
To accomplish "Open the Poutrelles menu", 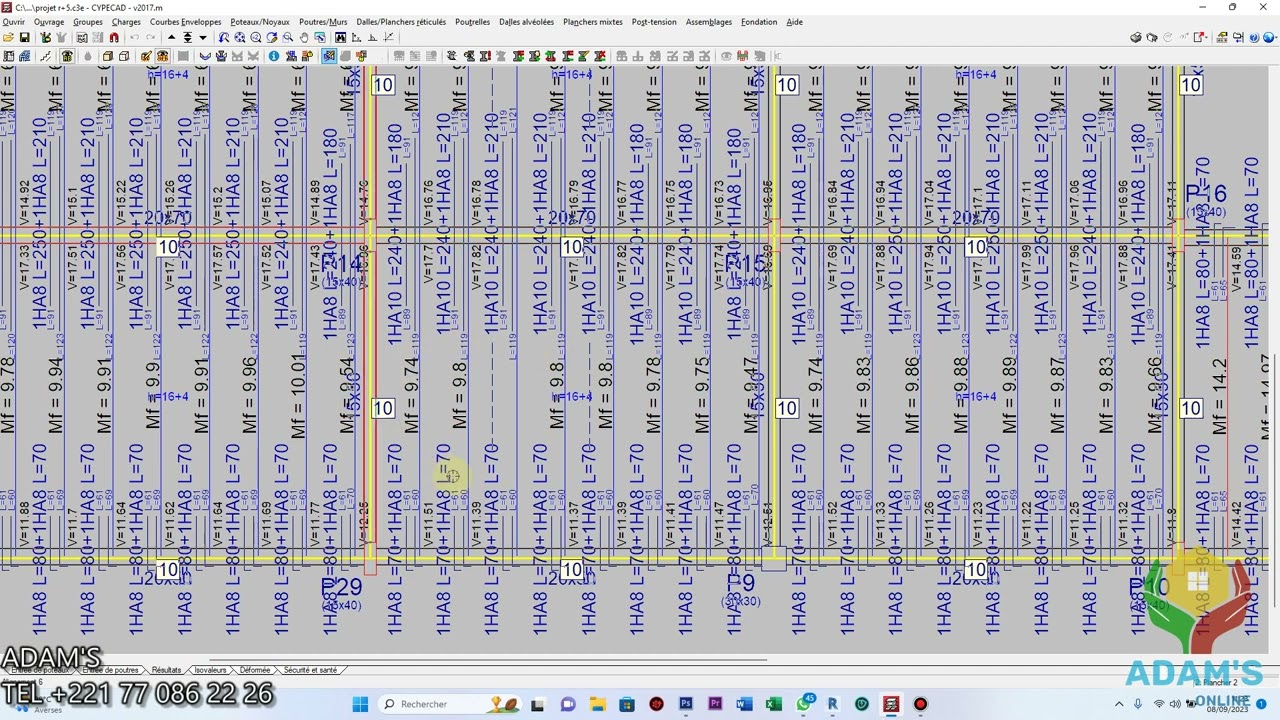I will [x=473, y=22].
